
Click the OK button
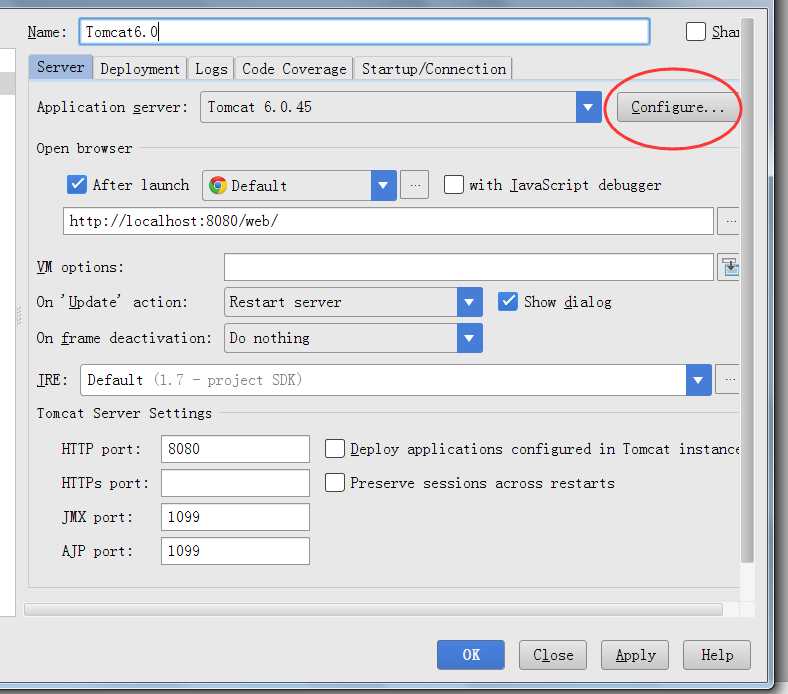(471, 655)
